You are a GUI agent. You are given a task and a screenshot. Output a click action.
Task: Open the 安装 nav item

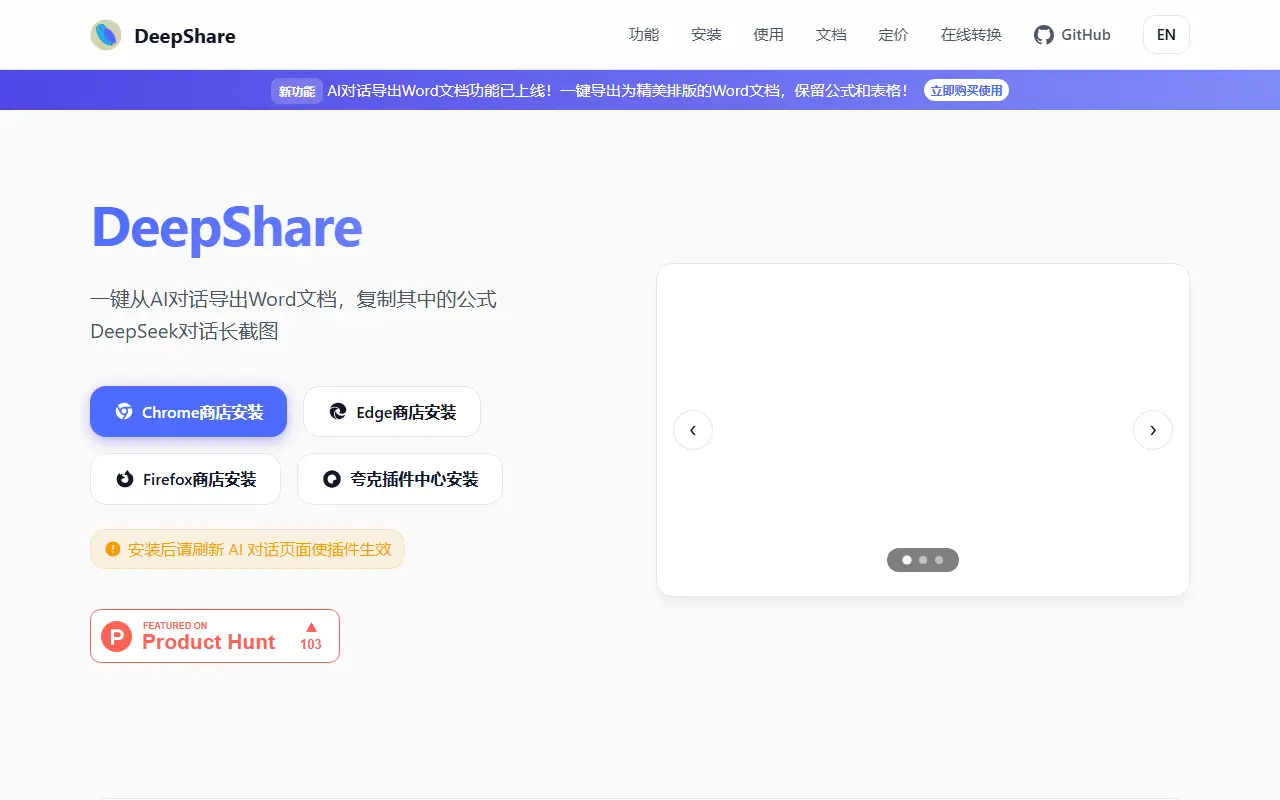[706, 35]
